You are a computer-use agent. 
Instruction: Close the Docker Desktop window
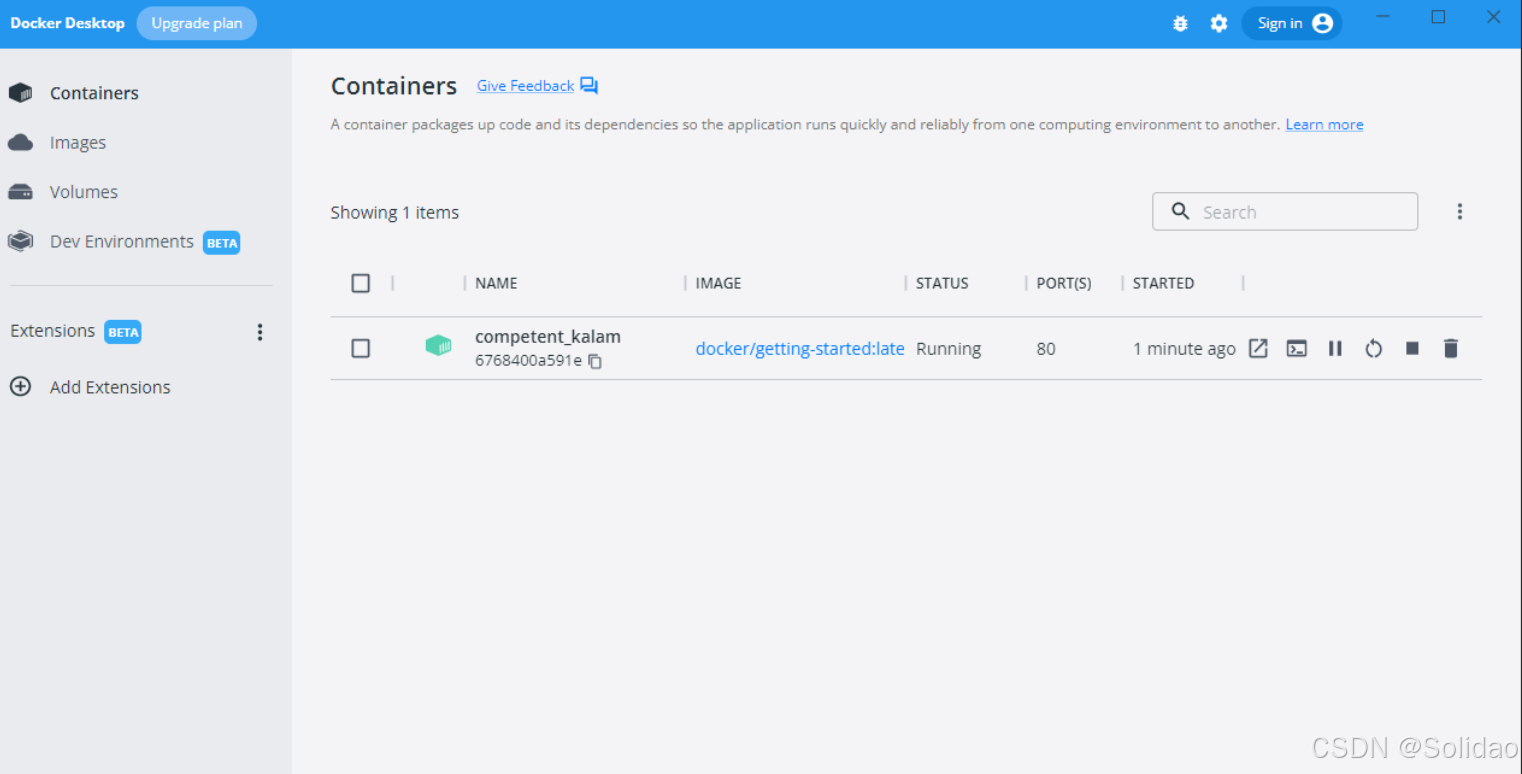pyautogui.click(x=1493, y=17)
